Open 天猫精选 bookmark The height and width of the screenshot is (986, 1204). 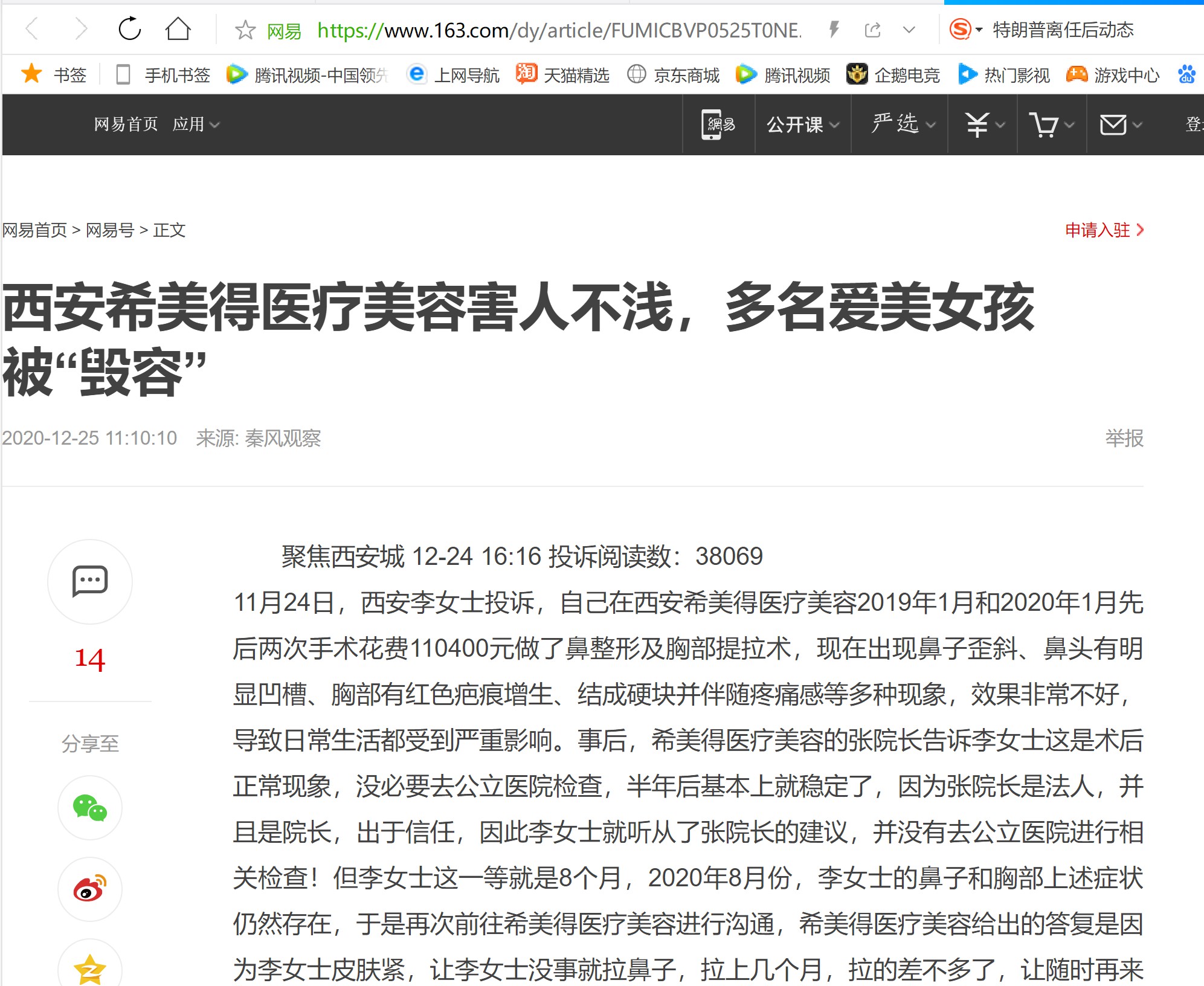point(562,75)
